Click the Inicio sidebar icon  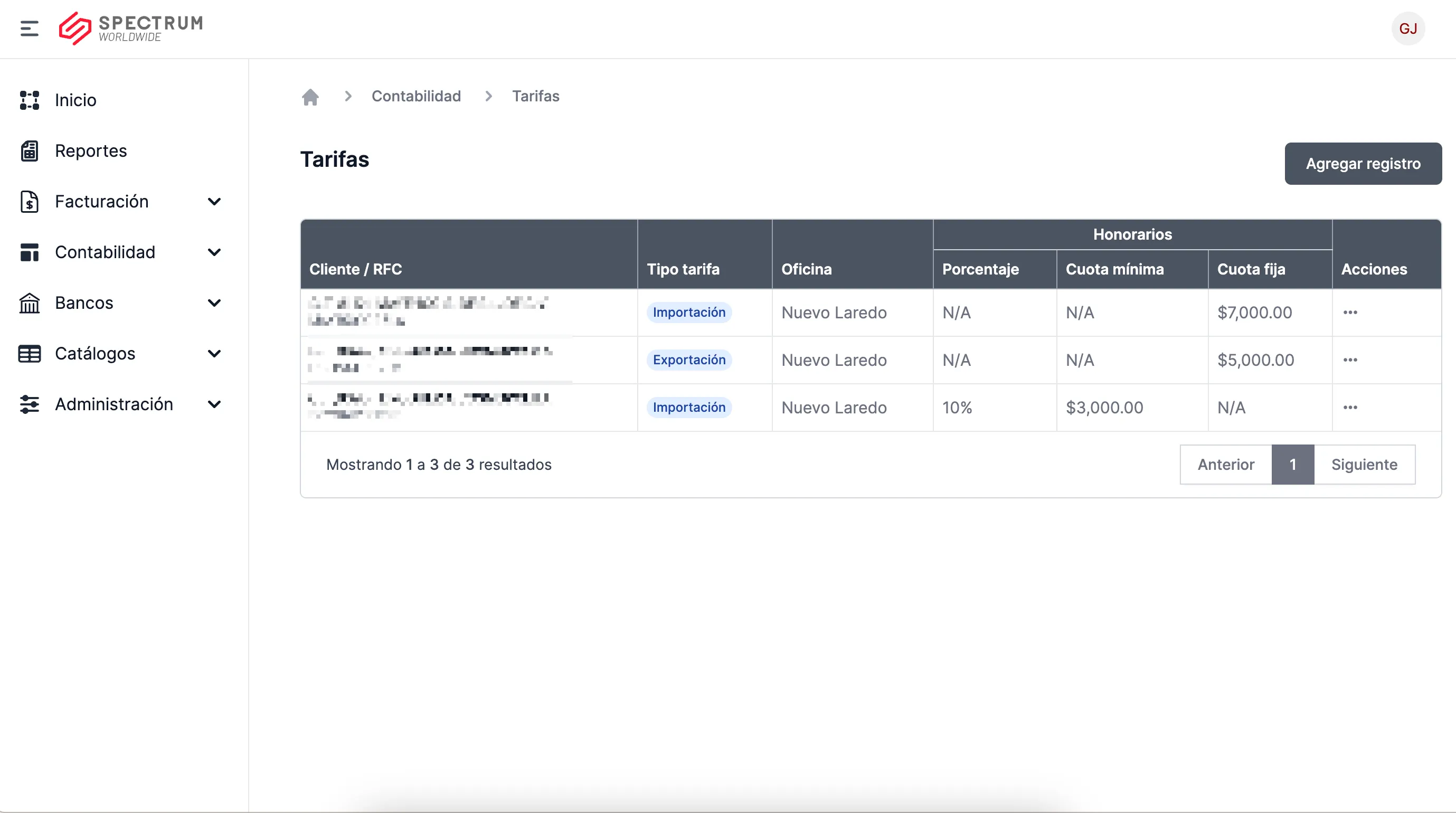point(30,100)
